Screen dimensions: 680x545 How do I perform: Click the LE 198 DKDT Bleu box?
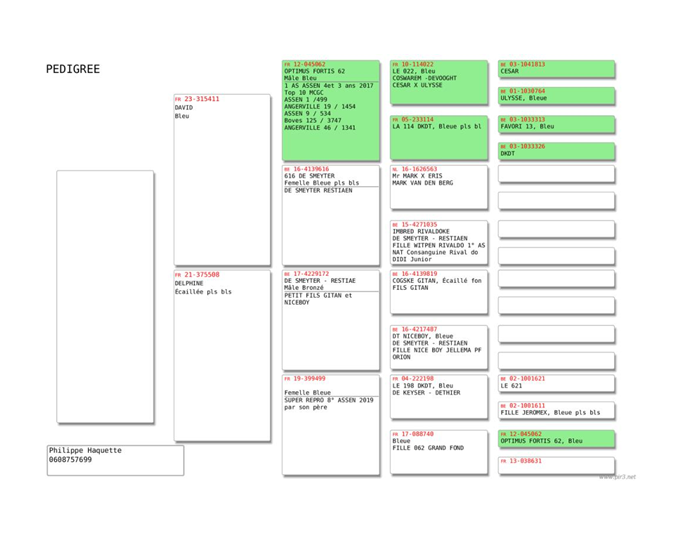(x=439, y=397)
